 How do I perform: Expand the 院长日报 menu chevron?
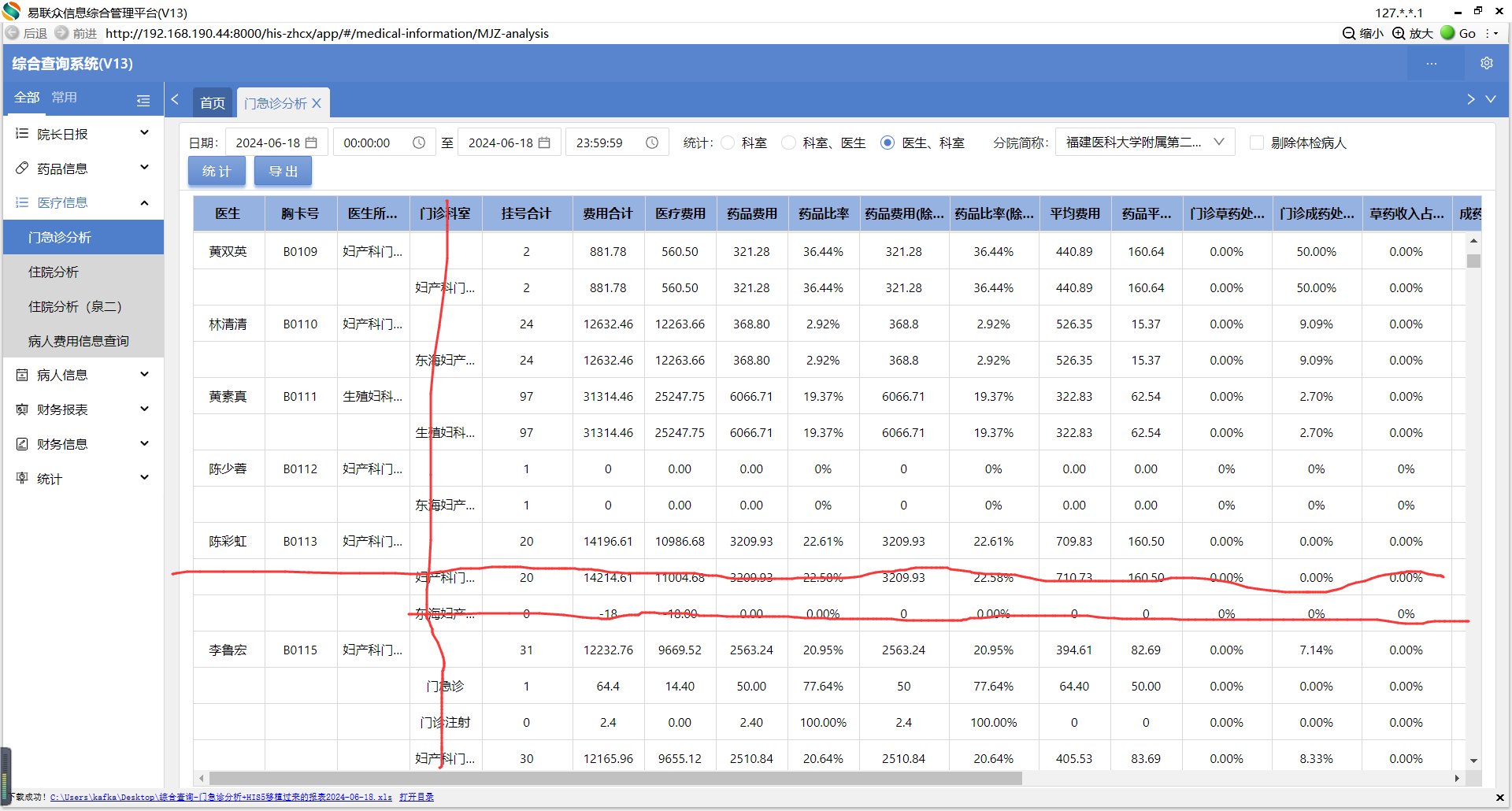point(144,133)
